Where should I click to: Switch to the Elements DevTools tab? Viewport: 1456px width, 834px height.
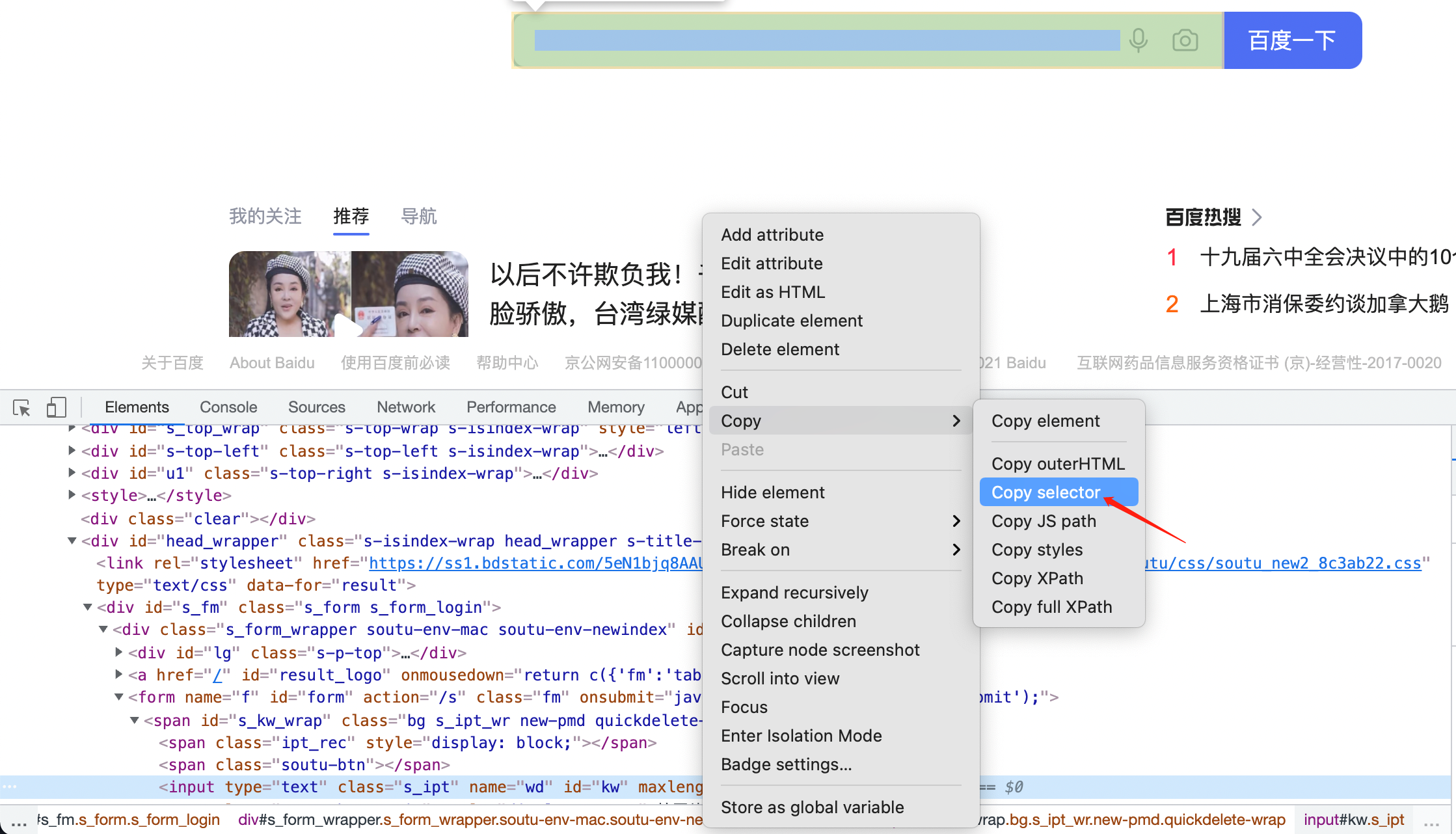137,407
